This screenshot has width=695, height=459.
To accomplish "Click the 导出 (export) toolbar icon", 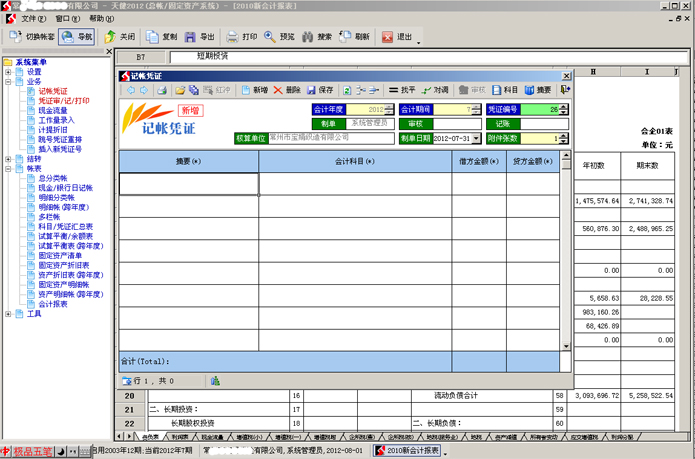I will pos(199,37).
